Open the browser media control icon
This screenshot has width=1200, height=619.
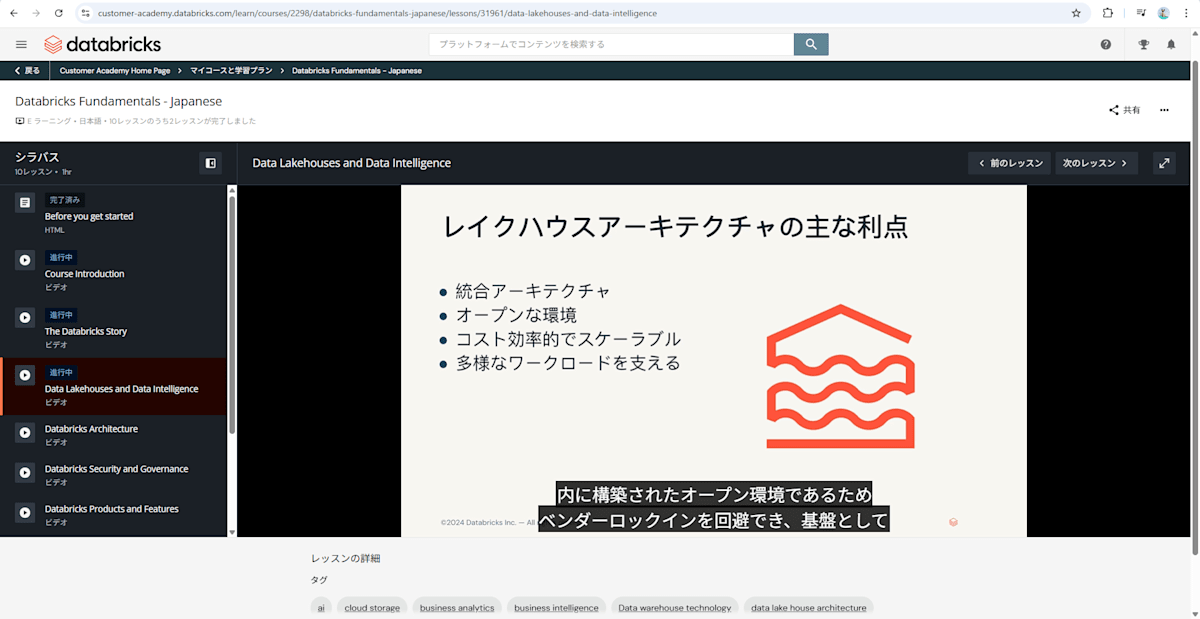pos(1141,13)
